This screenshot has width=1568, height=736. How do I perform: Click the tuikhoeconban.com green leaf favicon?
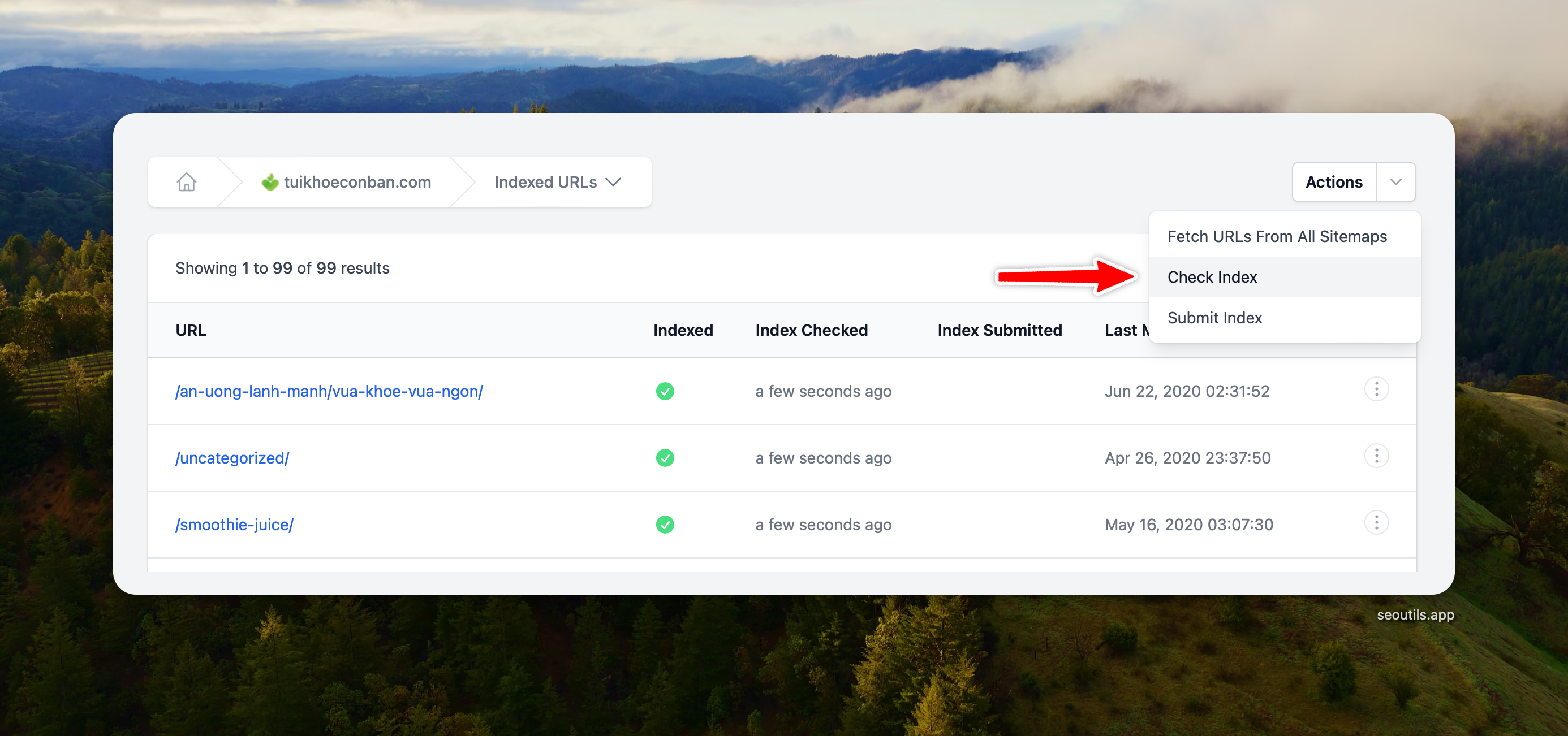[x=270, y=182]
